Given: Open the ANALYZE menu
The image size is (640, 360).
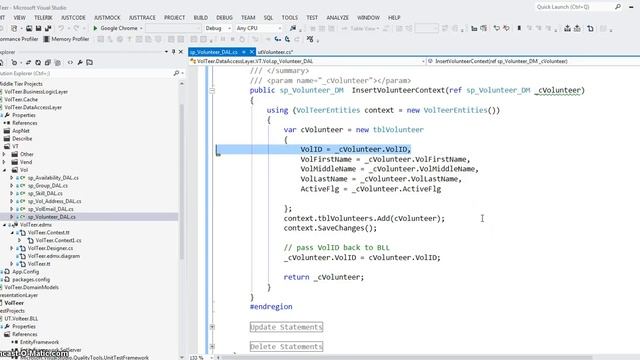Looking at the screenshot, I should (x=337, y=18).
